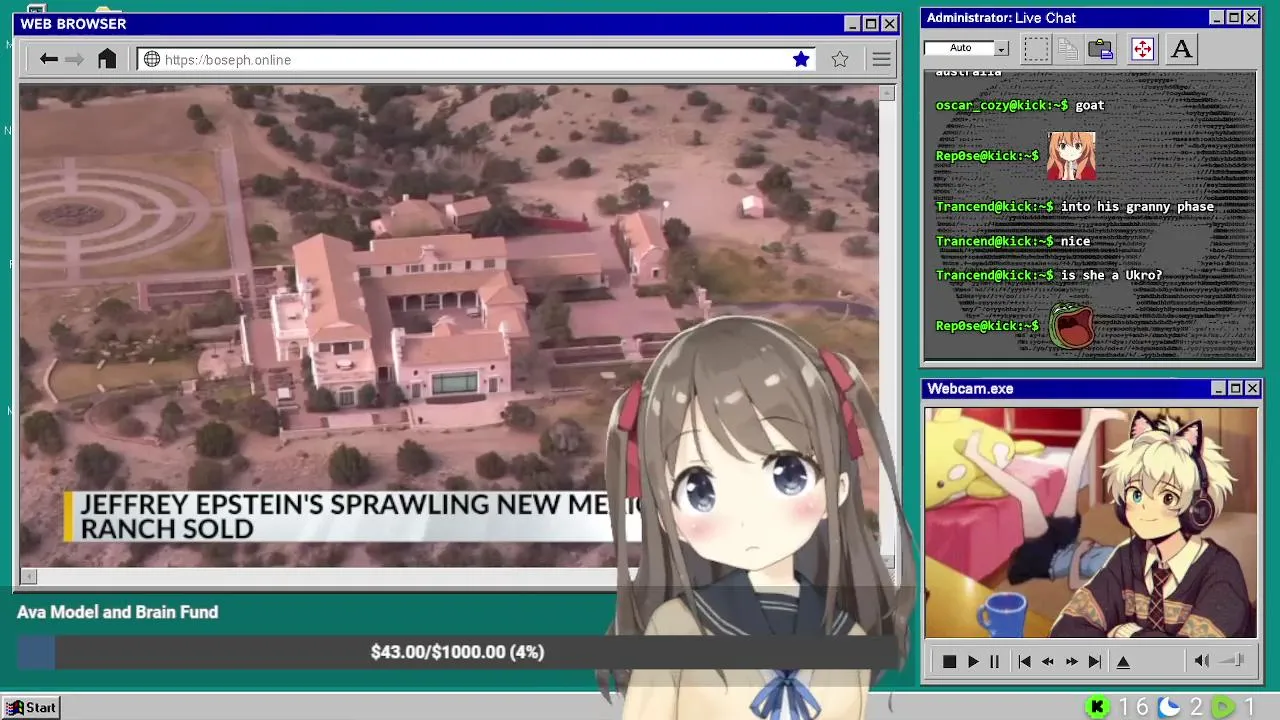Mute the Webcam.exe speaker icon
The height and width of the screenshot is (720, 1280).
click(x=1202, y=660)
